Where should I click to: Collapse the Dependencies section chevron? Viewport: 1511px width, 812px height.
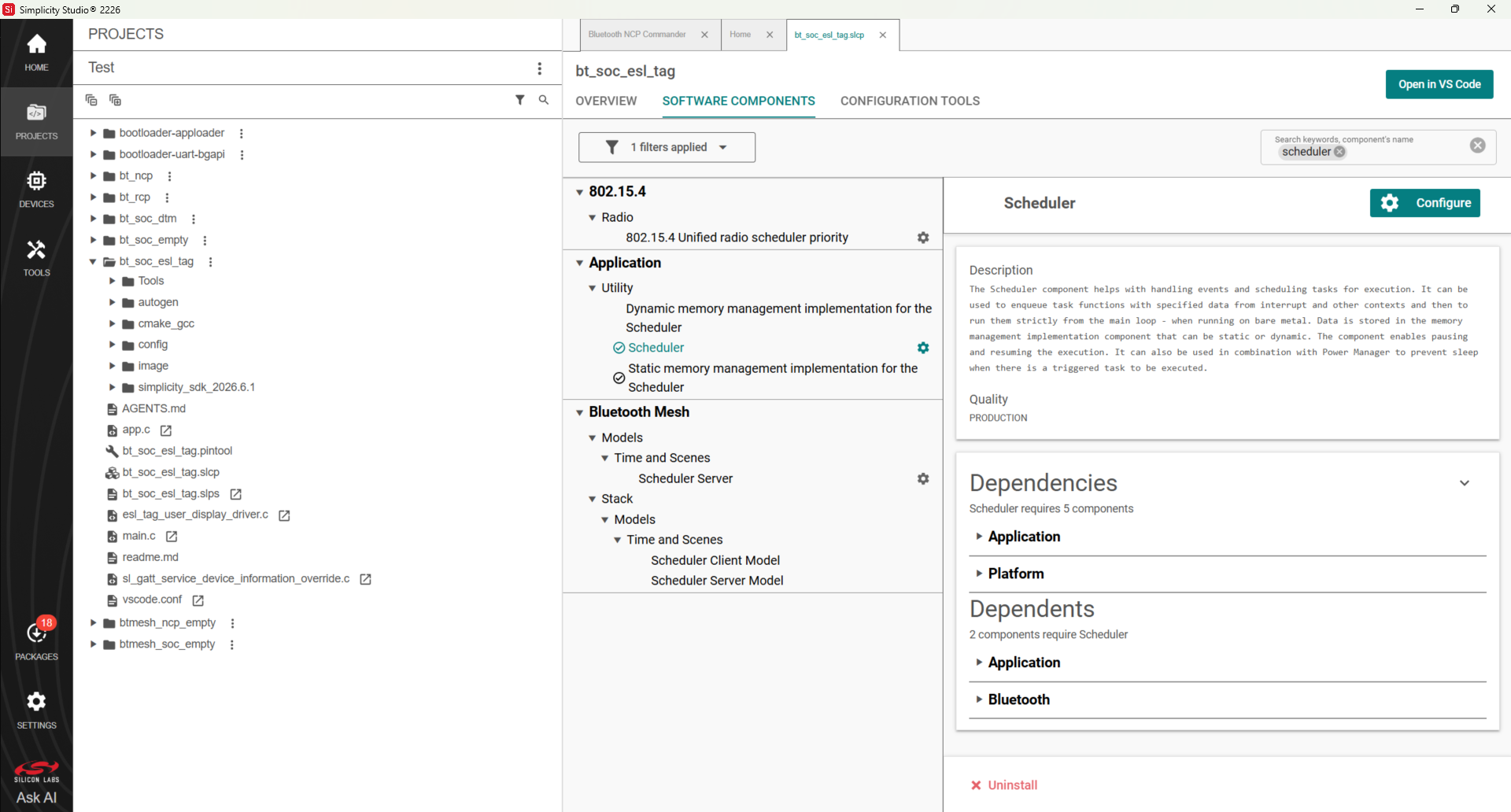tap(1465, 483)
